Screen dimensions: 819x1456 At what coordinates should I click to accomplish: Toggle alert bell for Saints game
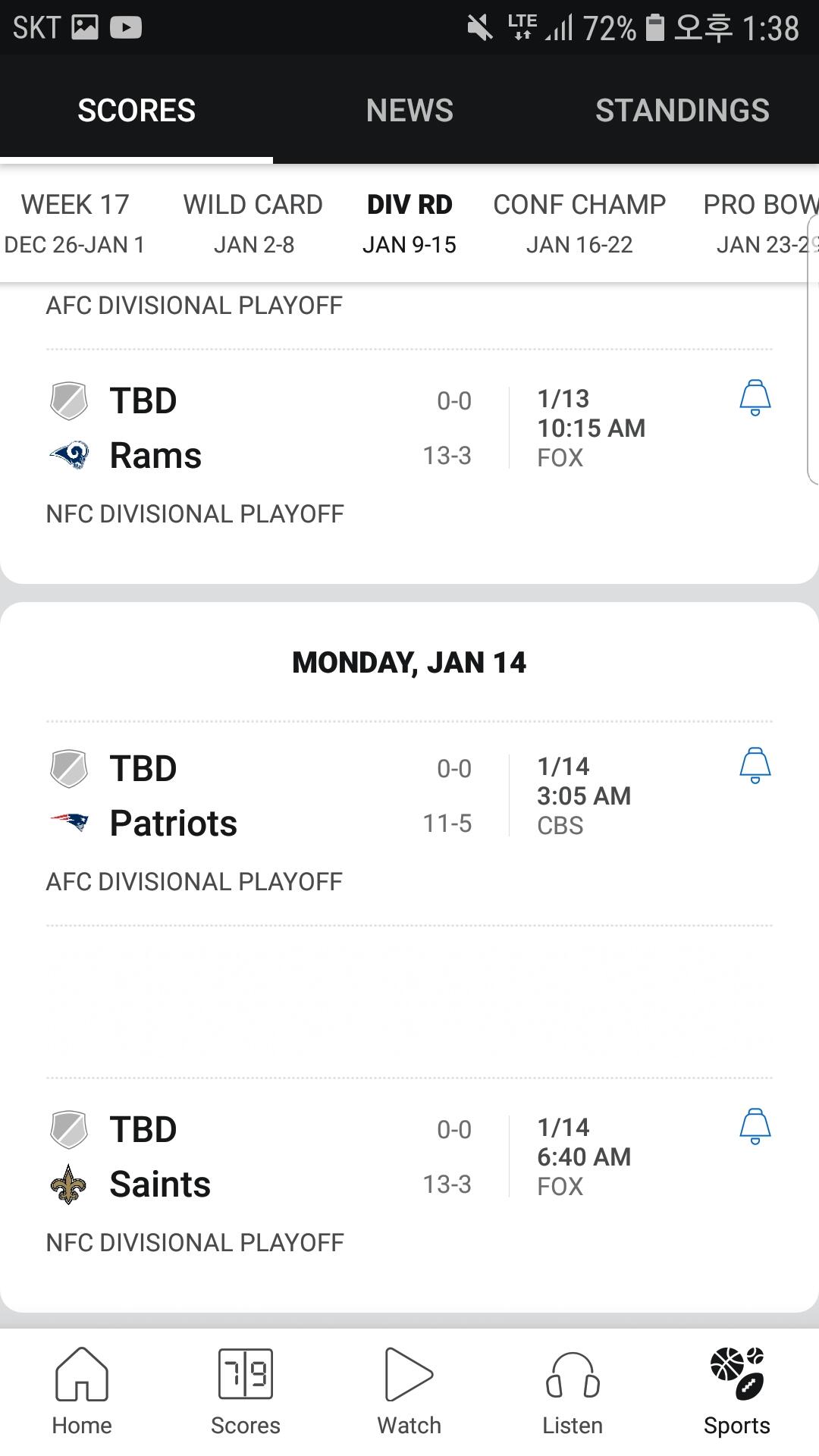click(x=755, y=1126)
